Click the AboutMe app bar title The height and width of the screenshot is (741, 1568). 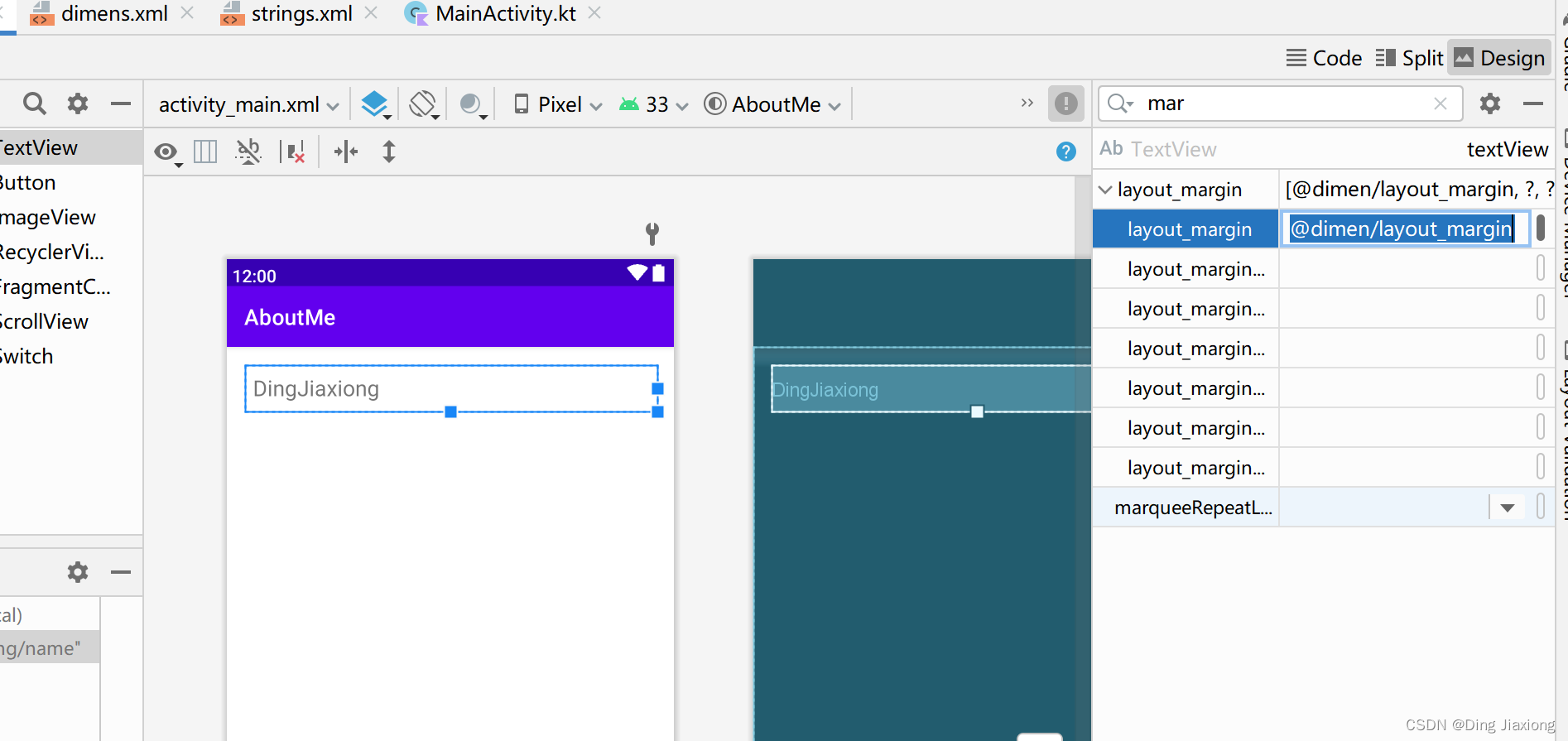290,318
